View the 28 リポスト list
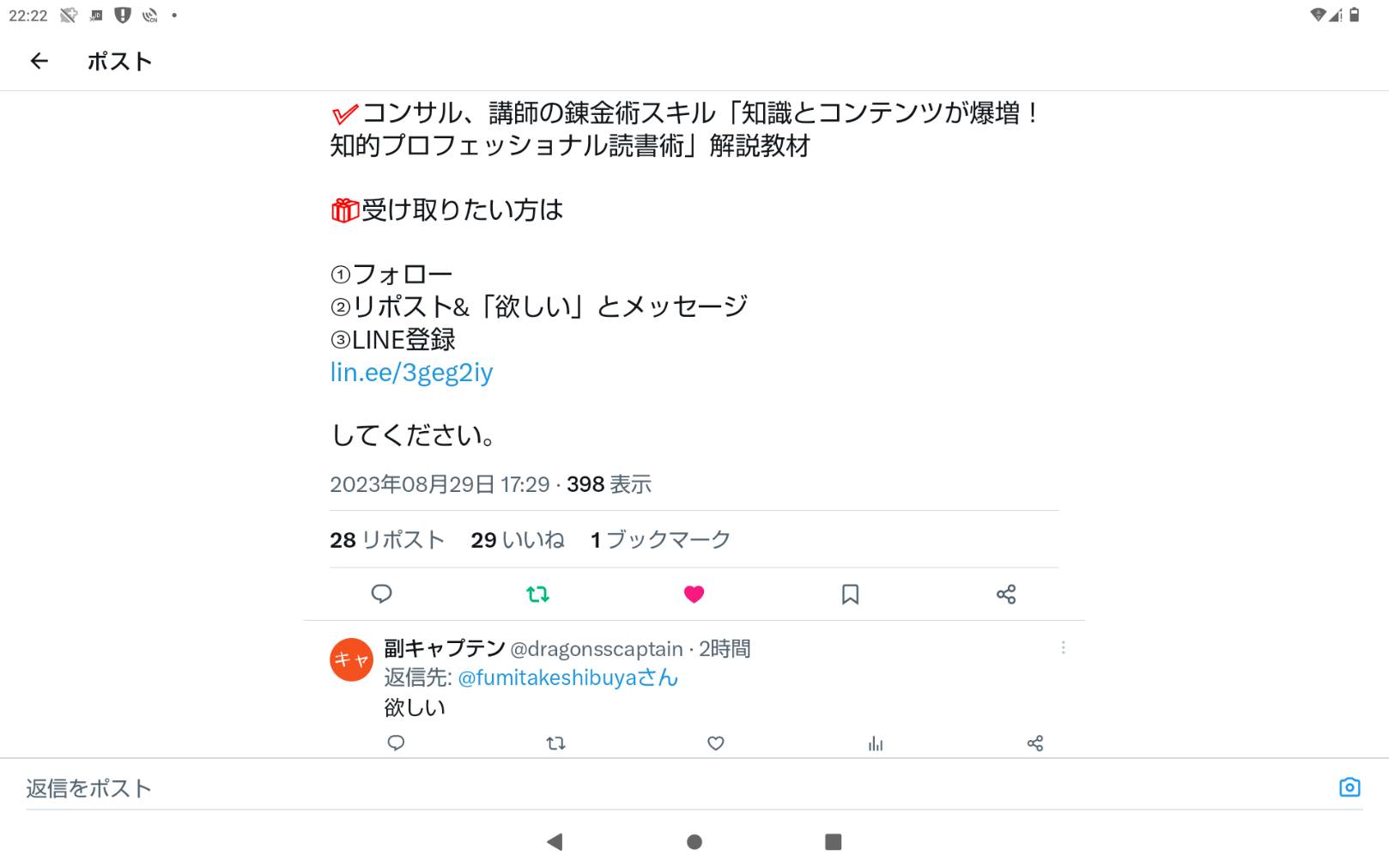Image resolution: width=1389 pixels, height=868 pixels. (387, 540)
